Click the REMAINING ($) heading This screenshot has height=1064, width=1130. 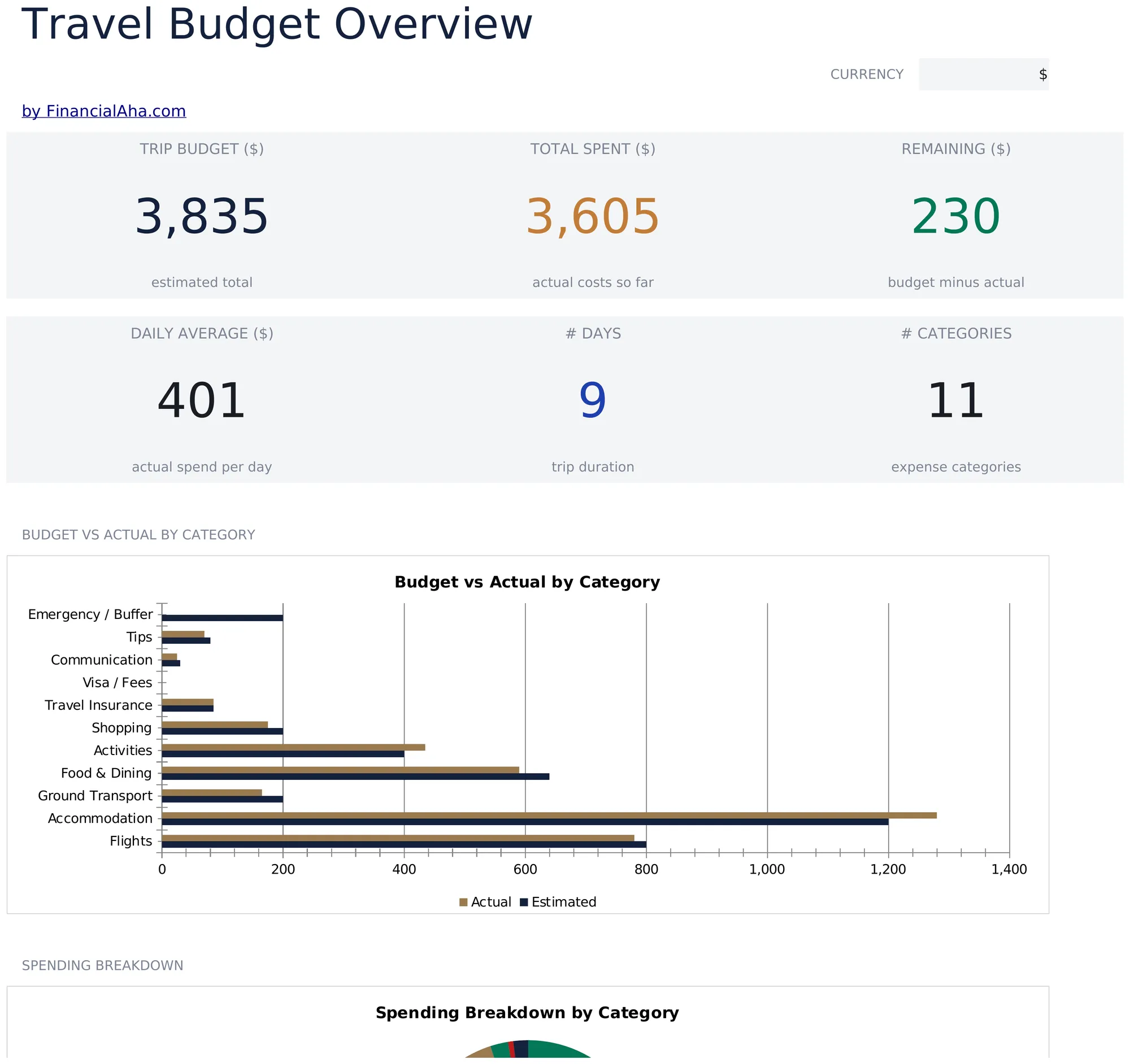click(956, 150)
